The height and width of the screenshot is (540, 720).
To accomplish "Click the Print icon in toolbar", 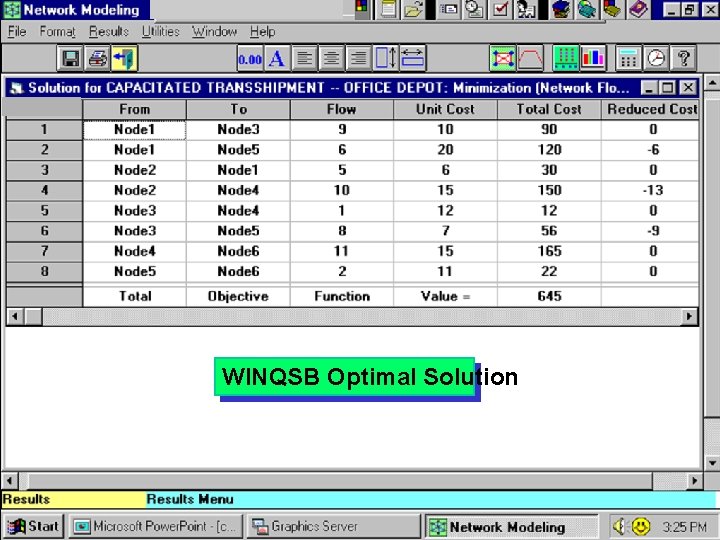I will click(x=97, y=58).
